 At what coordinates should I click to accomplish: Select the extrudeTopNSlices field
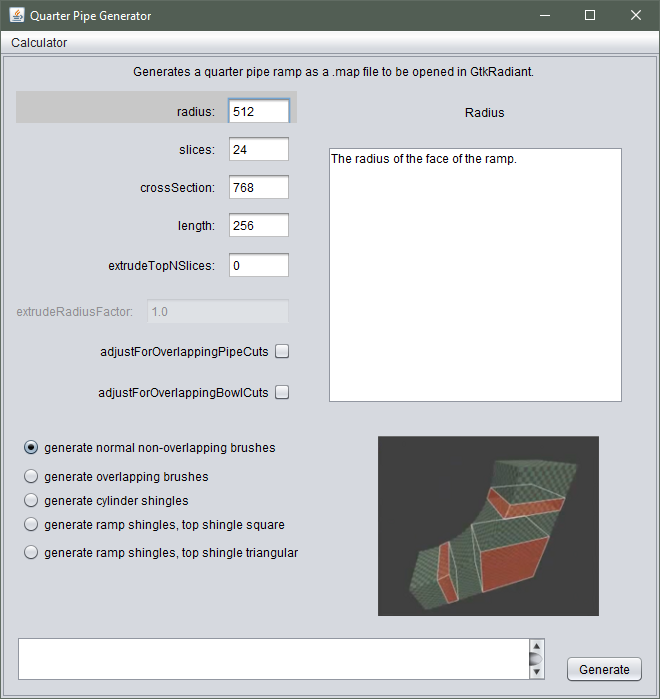click(x=258, y=266)
